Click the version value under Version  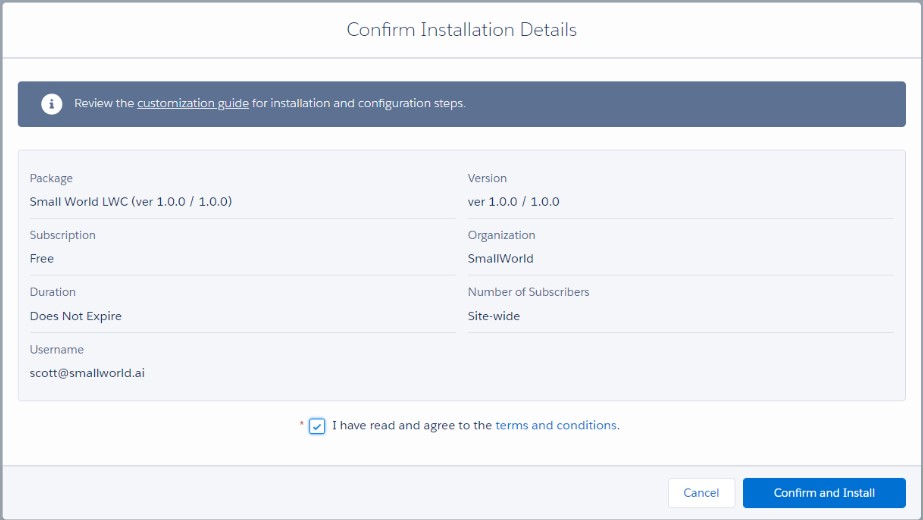tap(513, 201)
